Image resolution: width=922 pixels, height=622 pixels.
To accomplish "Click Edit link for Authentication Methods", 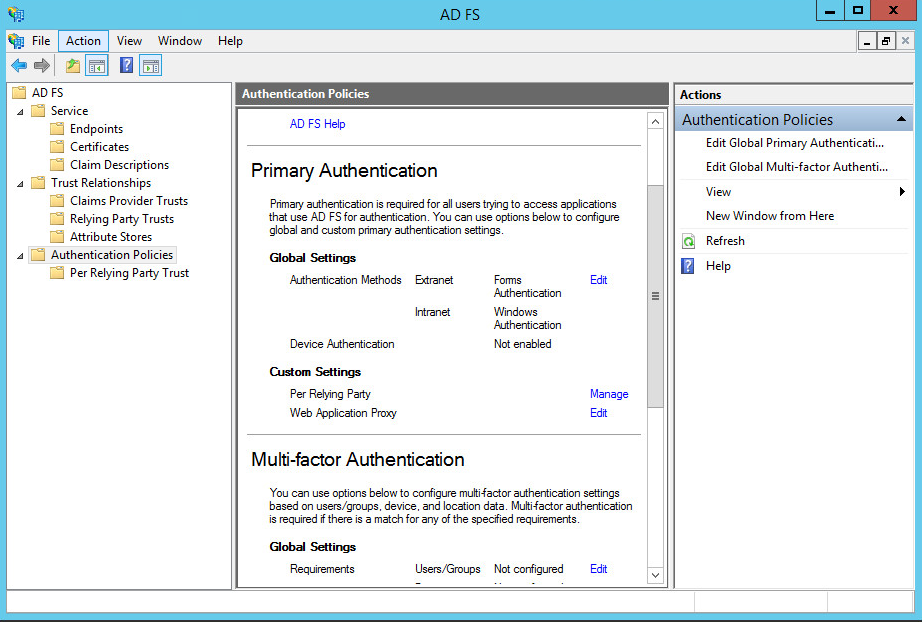I will [599, 280].
